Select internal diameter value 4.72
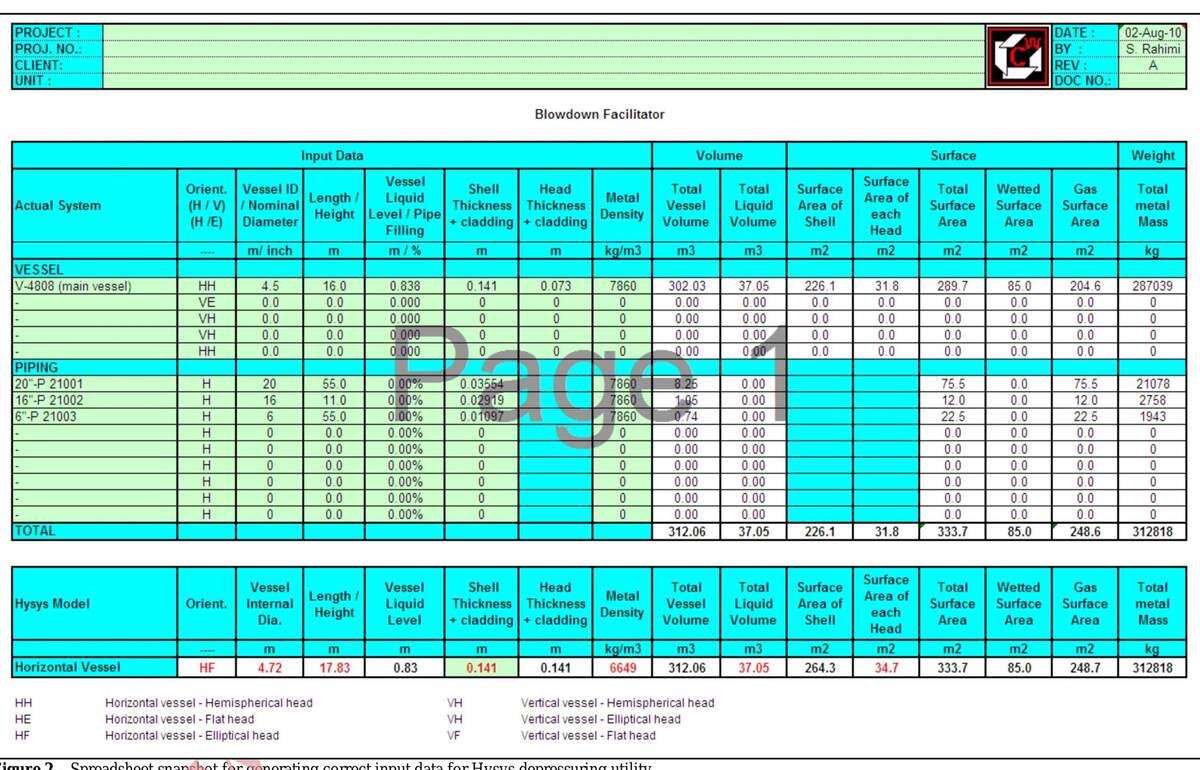Image resolution: width=1200 pixels, height=770 pixels. [270, 667]
